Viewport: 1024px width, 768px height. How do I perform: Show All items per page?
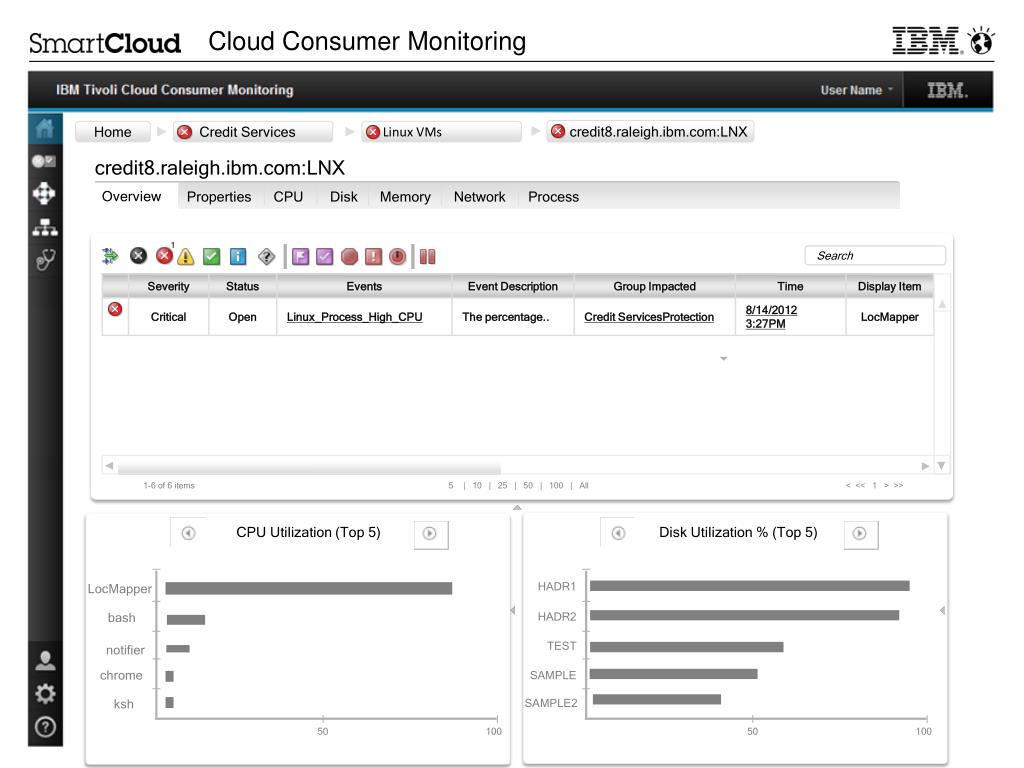[584, 485]
